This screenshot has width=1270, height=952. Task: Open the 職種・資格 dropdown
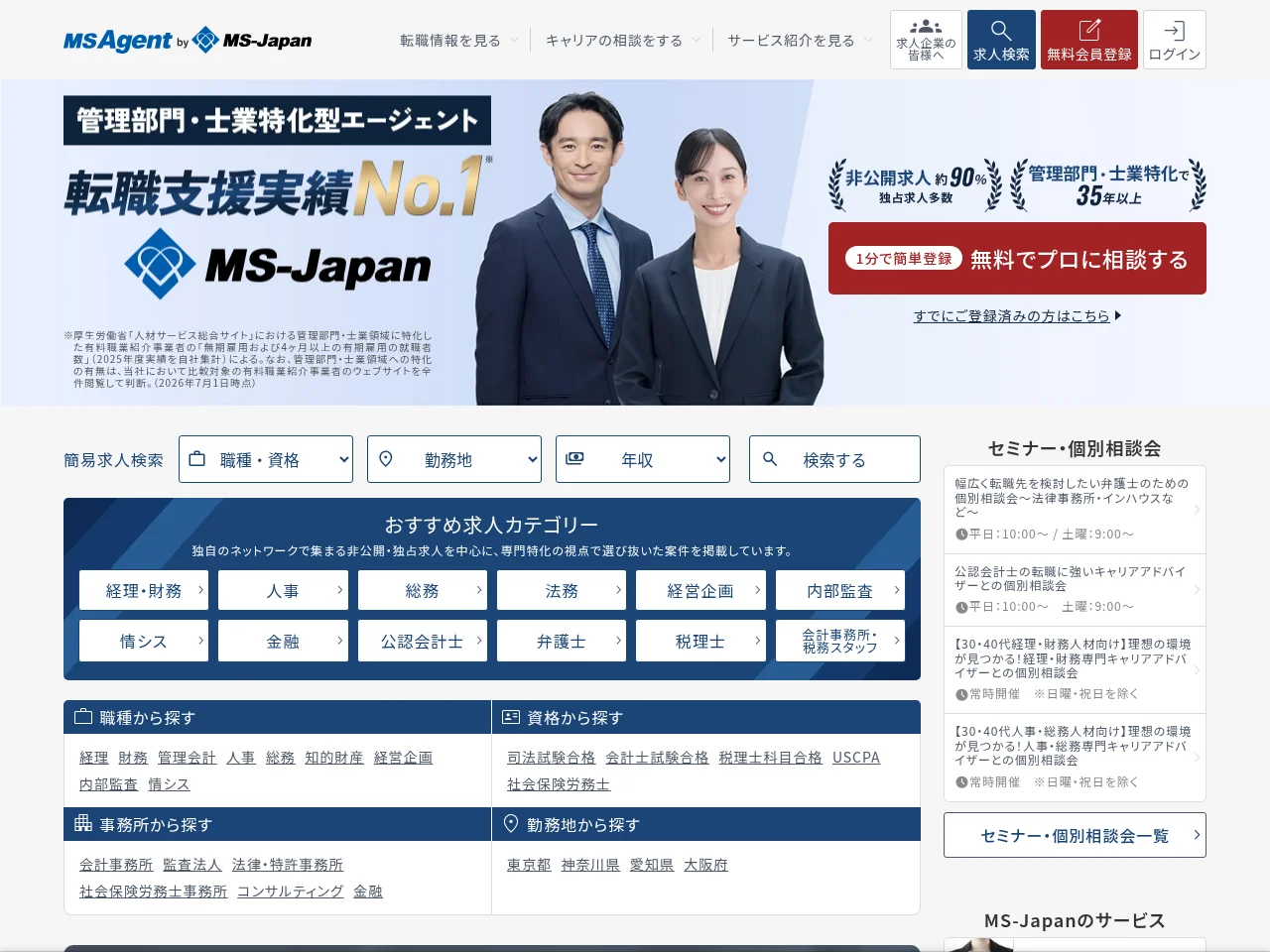(266, 459)
